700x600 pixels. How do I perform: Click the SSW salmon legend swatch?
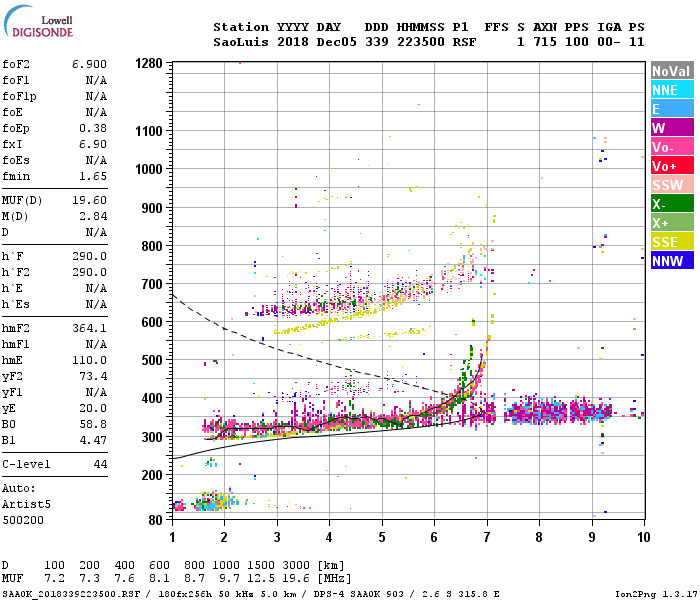click(672, 185)
